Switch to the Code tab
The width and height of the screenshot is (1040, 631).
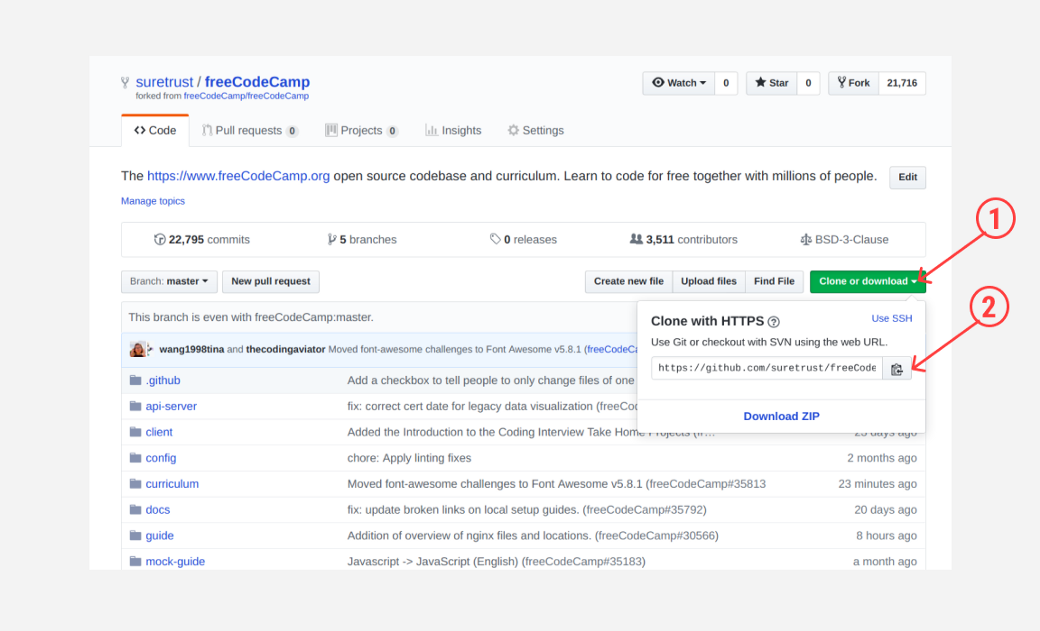155,131
